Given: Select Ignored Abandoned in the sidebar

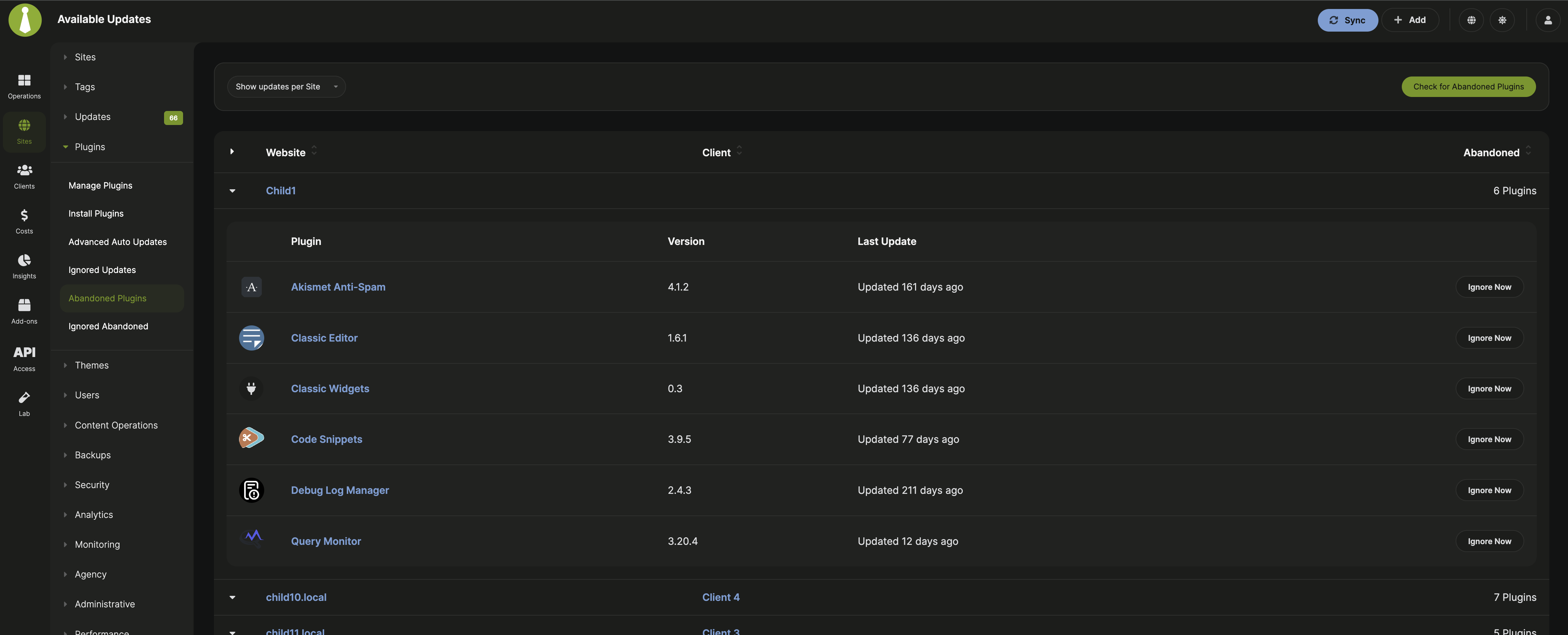Looking at the screenshot, I should tap(108, 326).
